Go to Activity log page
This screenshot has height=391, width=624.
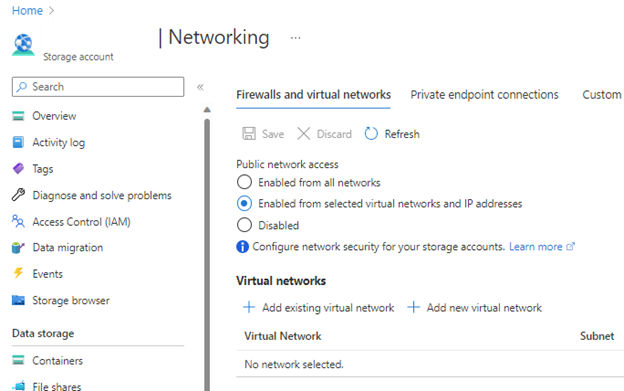[58, 142]
